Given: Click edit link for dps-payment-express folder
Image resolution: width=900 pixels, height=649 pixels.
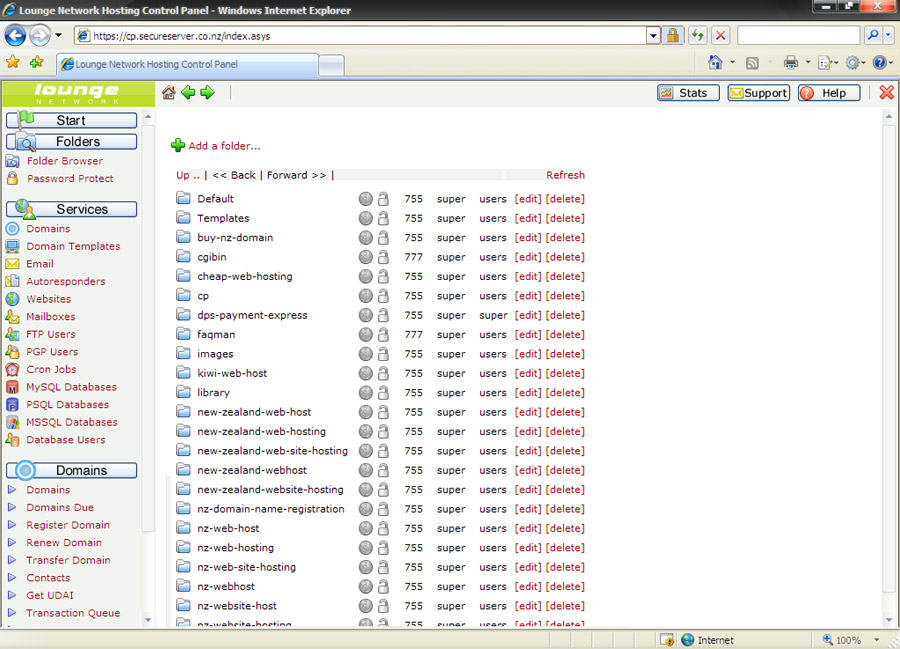Looking at the screenshot, I should tap(528, 315).
